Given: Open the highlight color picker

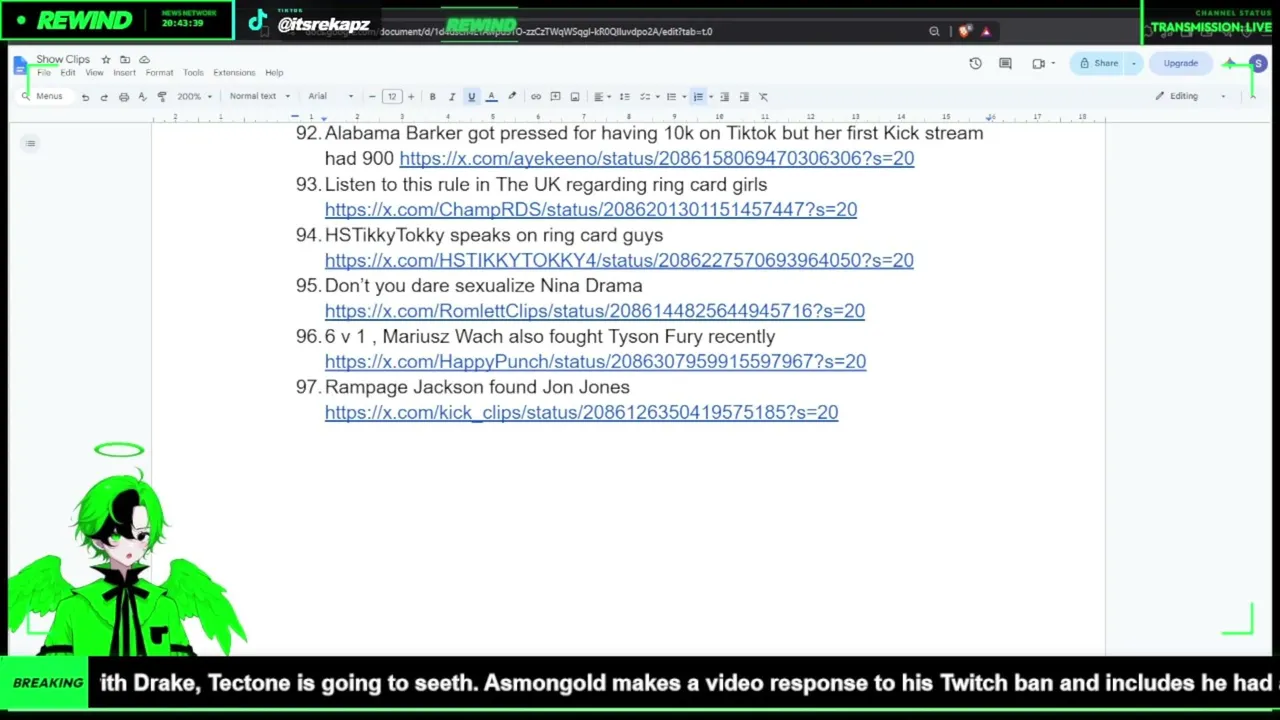Looking at the screenshot, I should (512, 97).
